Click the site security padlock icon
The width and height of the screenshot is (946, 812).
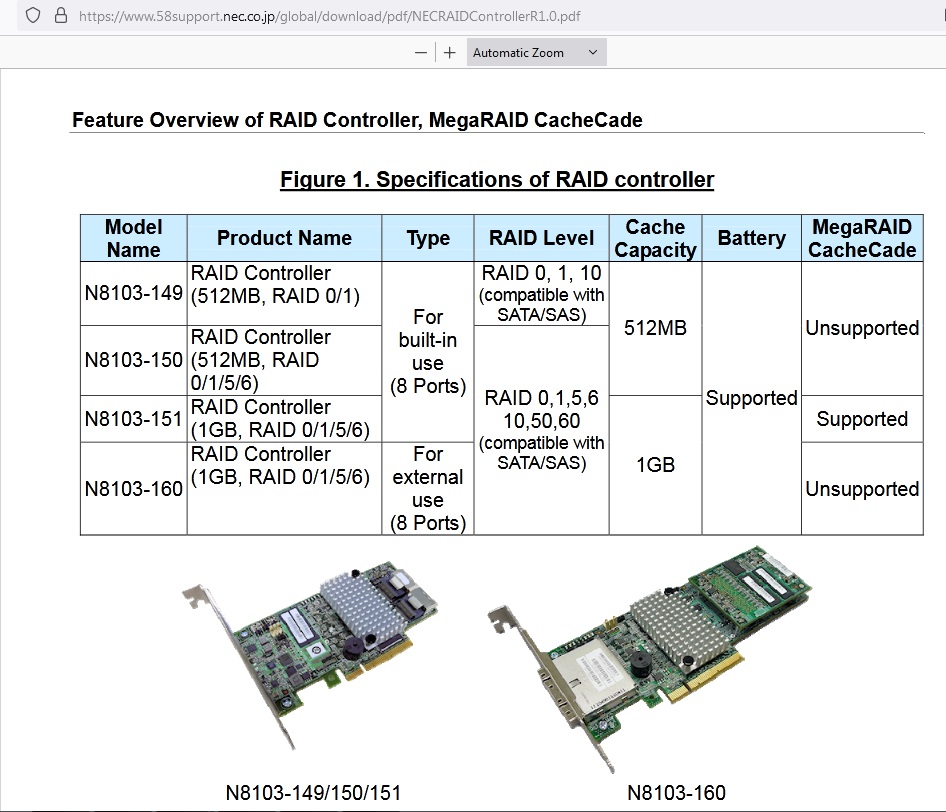[x=61, y=16]
